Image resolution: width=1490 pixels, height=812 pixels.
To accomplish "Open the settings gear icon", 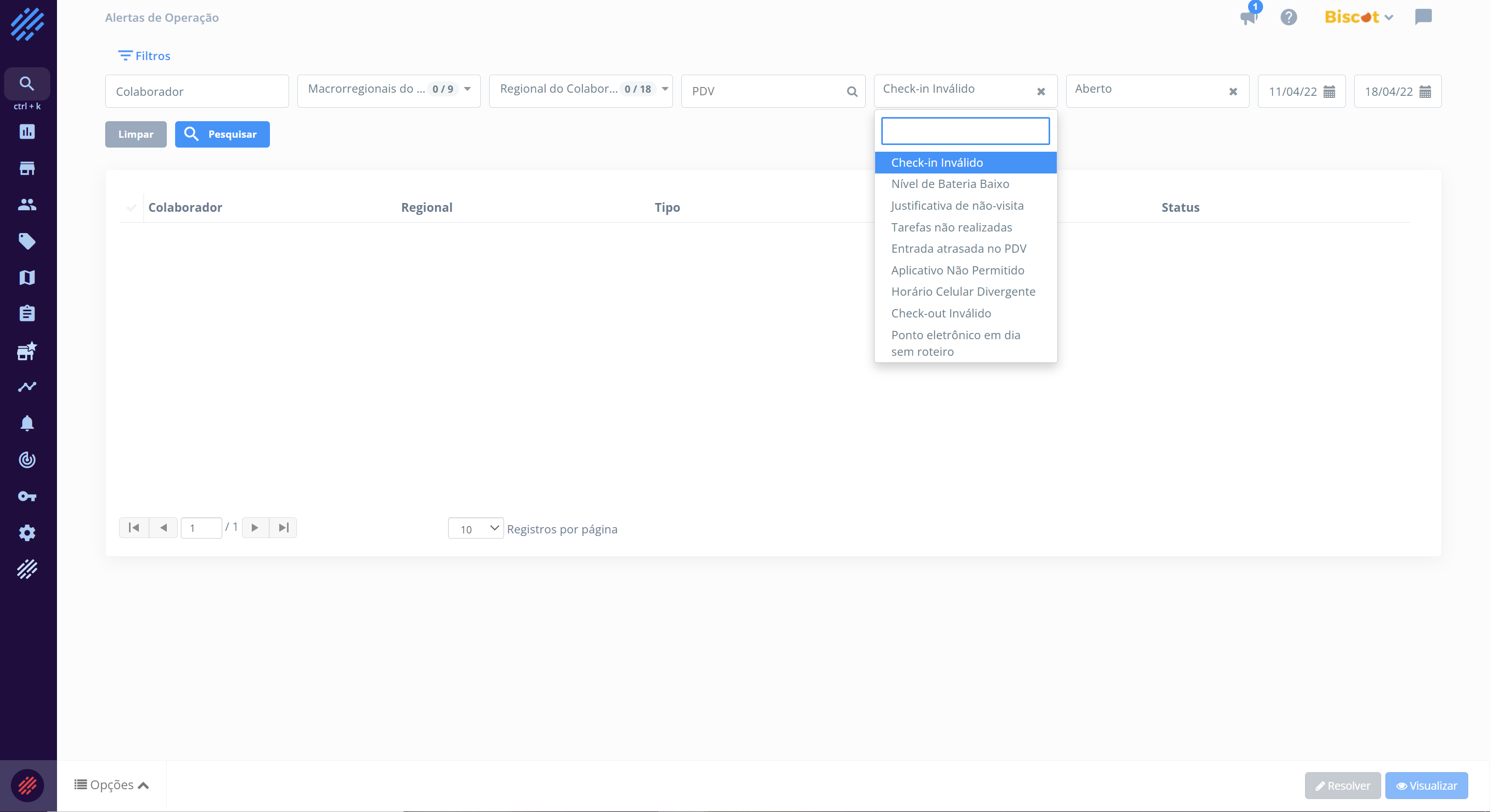I will point(27,533).
